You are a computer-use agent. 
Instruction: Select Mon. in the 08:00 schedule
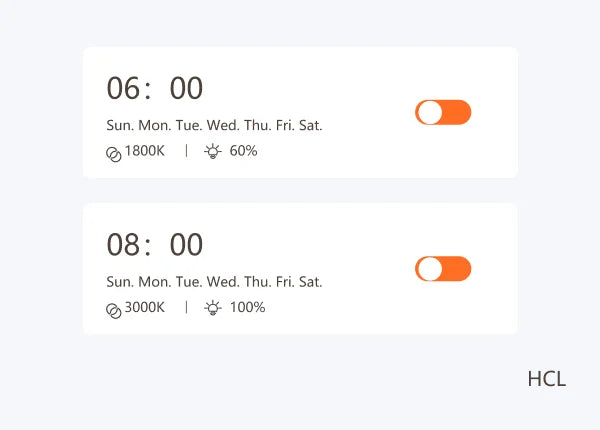coord(154,281)
